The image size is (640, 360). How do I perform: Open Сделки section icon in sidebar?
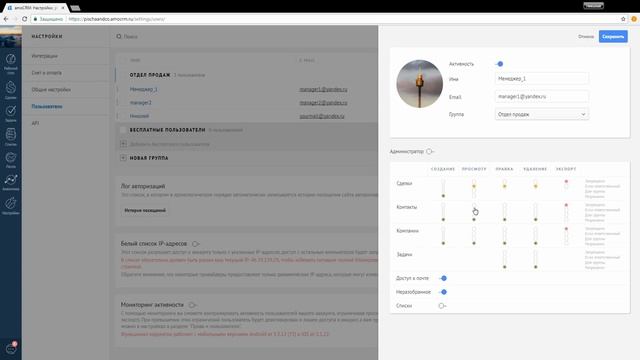pyautogui.click(x=11, y=89)
